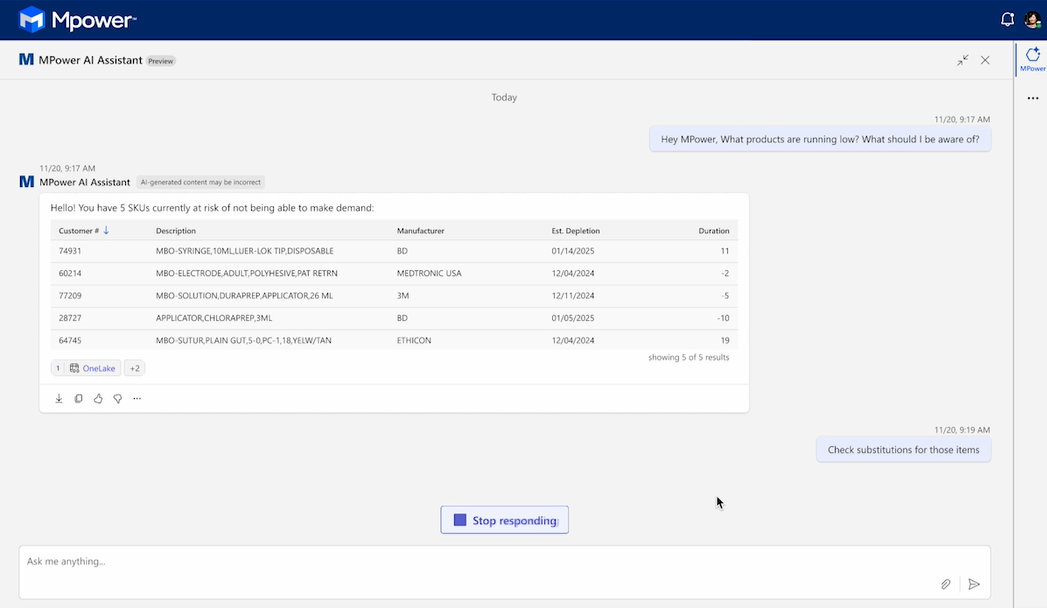This screenshot has height=608, width=1047.
Task: Click the 'What products are running low' message
Action: click(x=820, y=139)
